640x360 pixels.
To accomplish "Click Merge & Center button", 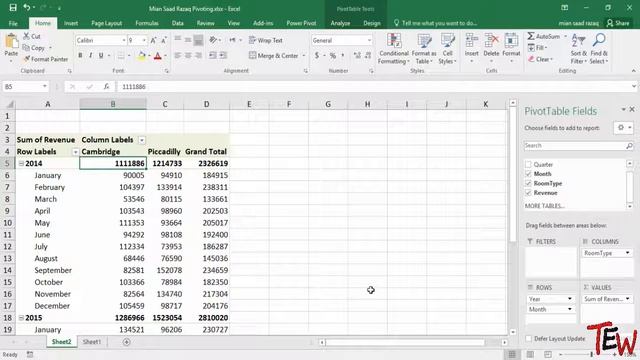I will [x=274, y=56].
